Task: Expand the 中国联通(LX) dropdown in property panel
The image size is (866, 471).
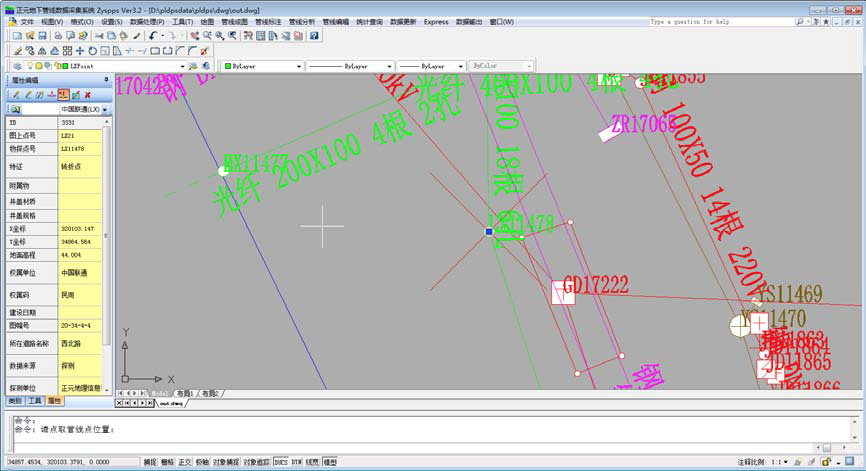Action: 103,108
